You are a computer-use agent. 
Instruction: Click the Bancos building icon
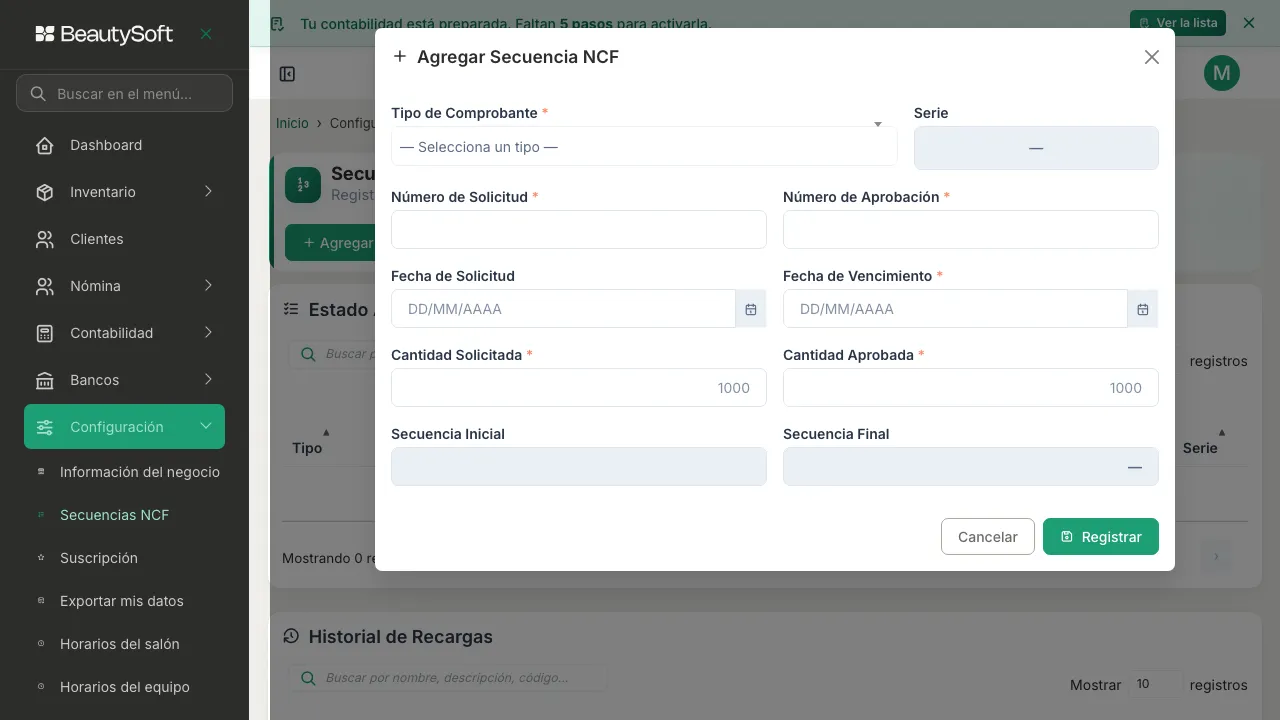point(45,380)
